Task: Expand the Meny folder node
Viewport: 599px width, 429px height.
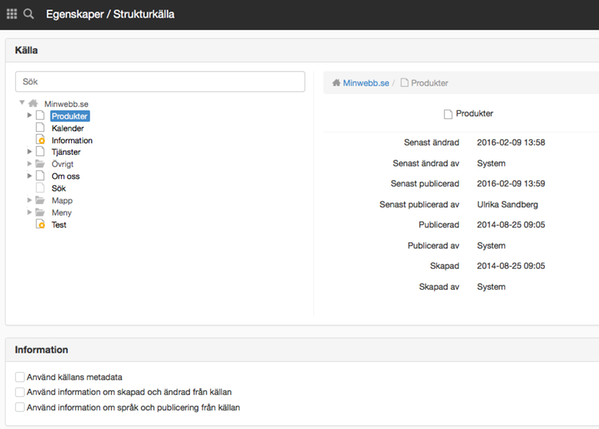Action: [x=29, y=212]
